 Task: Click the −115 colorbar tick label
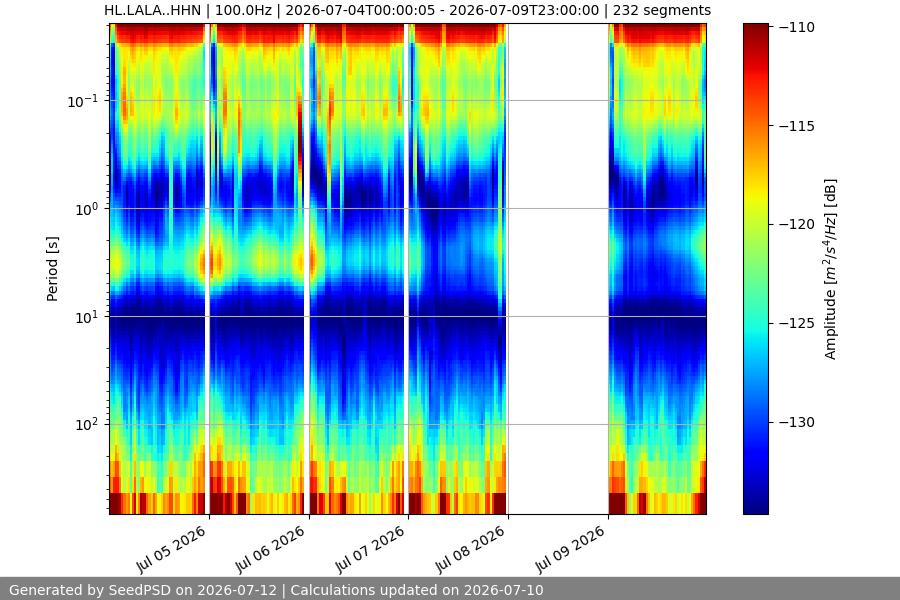click(x=797, y=126)
